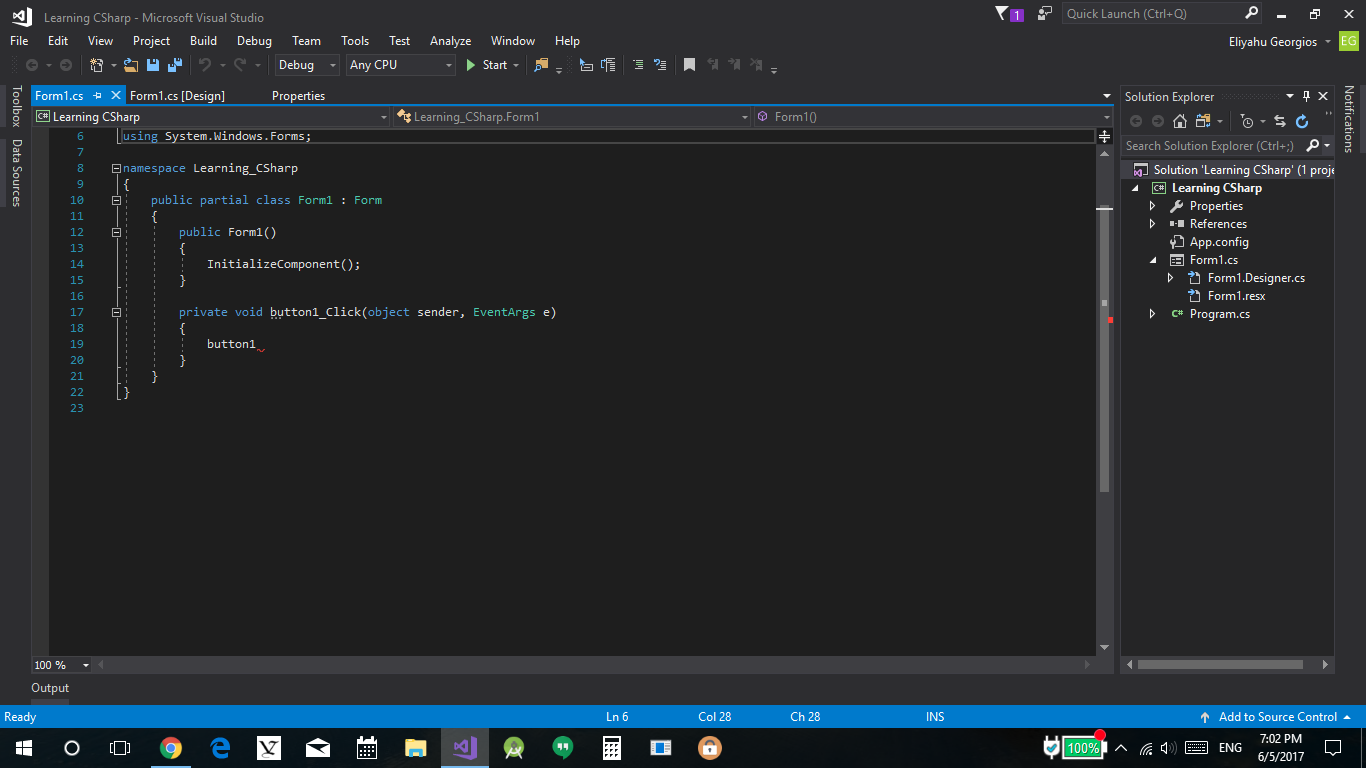The image size is (1366, 768).
Task: Click the Save All toolbar icon
Action: [174, 65]
